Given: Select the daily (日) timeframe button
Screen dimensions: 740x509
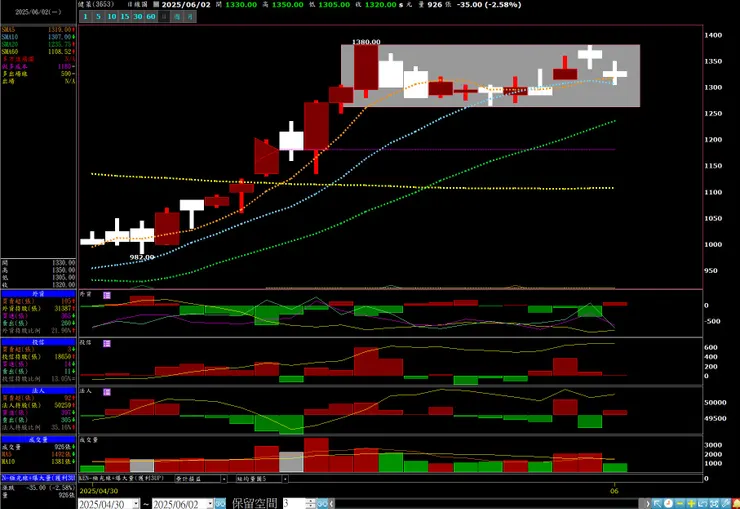Looking at the screenshot, I should click(164, 17).
